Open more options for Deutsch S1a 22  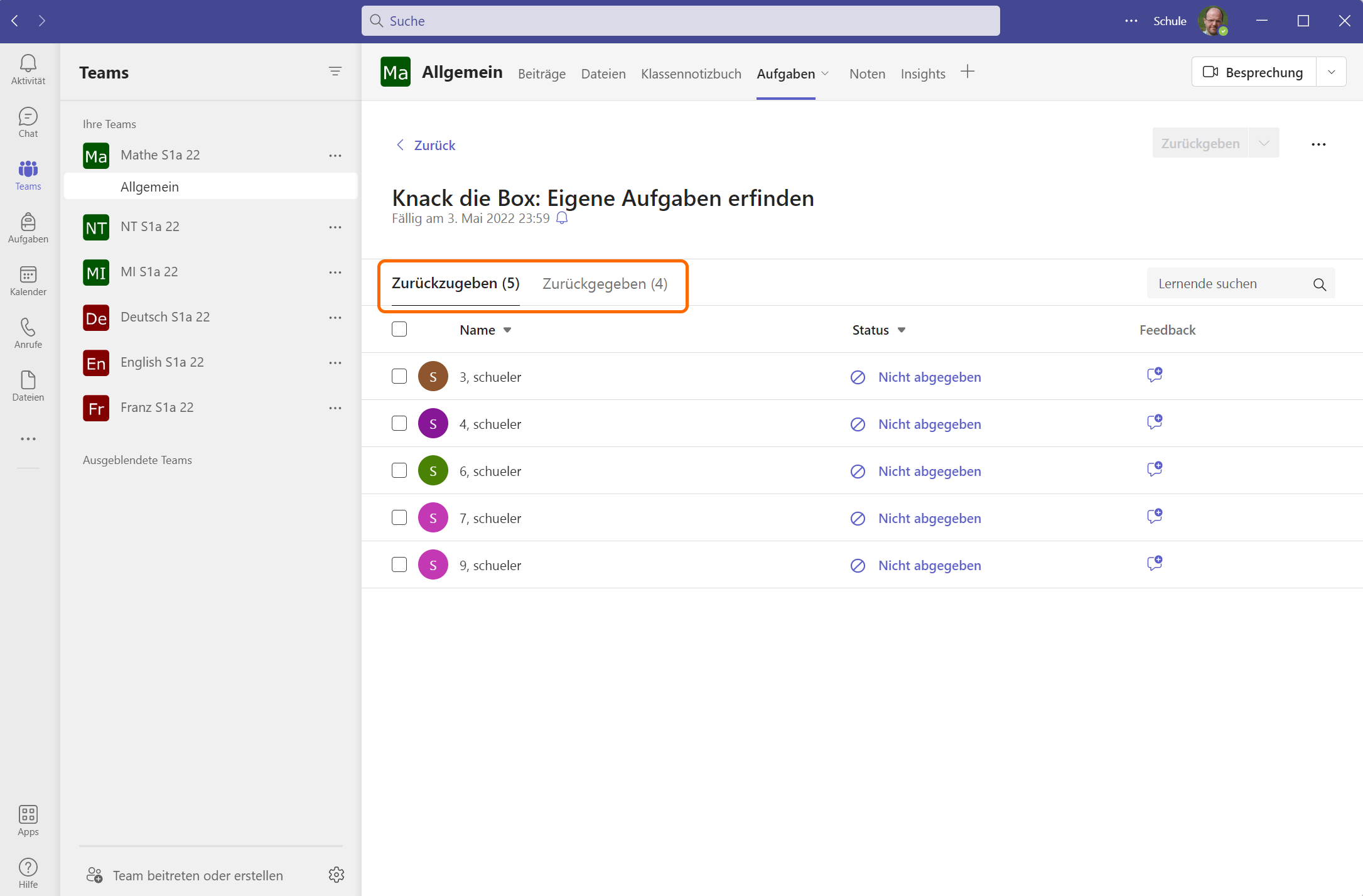(335, 318)
